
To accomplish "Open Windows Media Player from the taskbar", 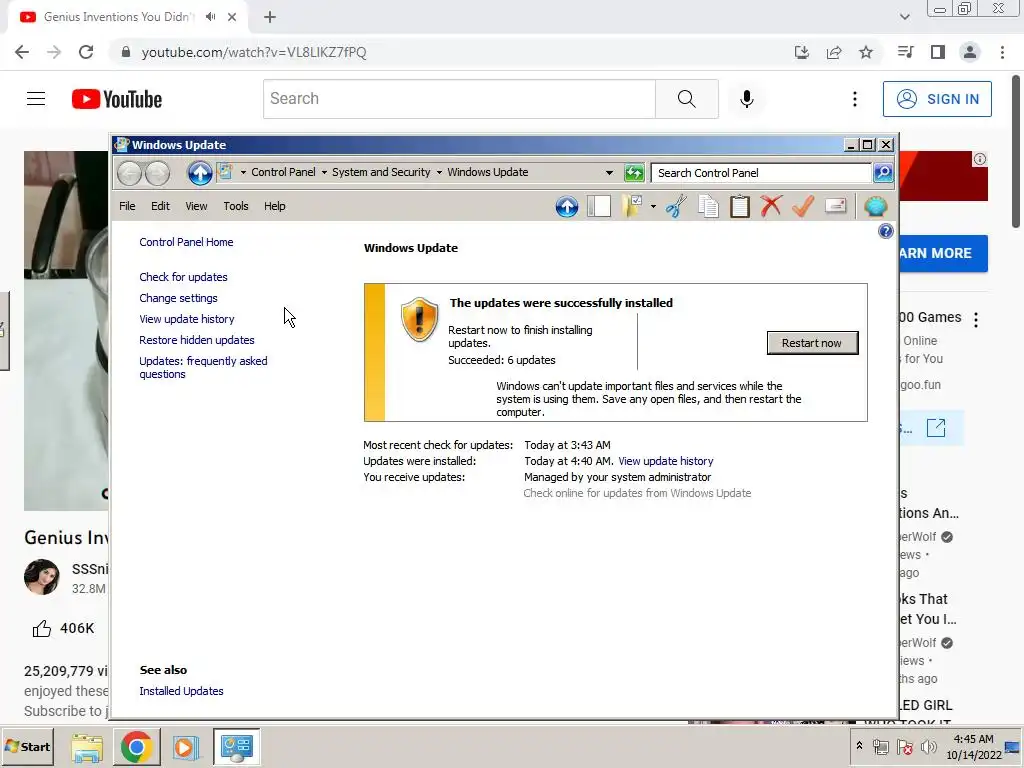I will pyautogui.click(x=185, y=747).
